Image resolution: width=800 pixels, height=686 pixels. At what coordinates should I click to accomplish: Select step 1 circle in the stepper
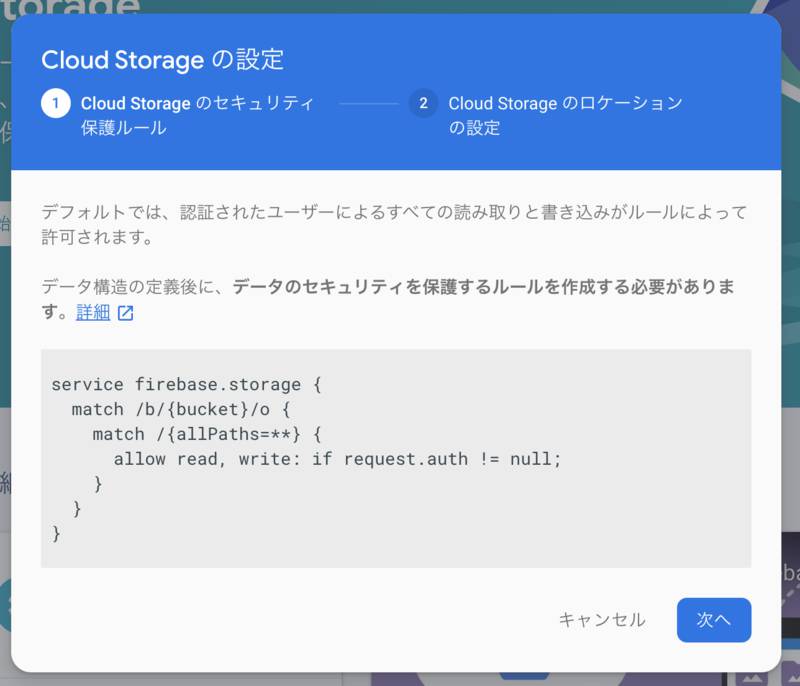pyautogui.click(x=56, y=103)
